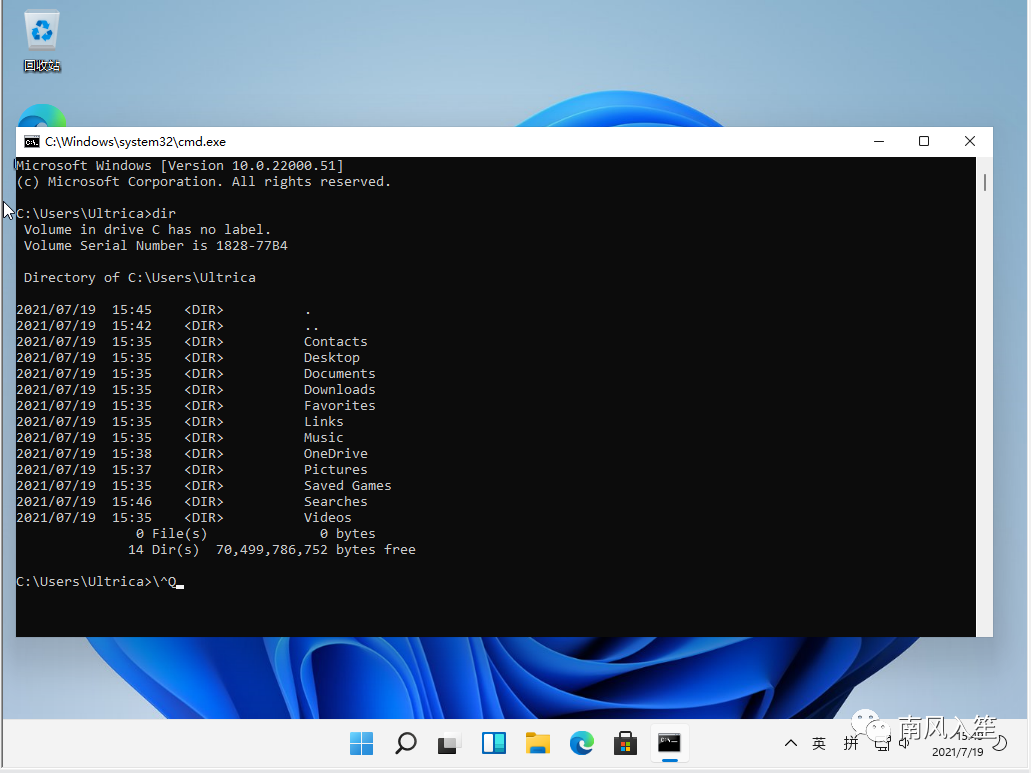Select the cmd.exe taskbar icon

tap(669, 743)
